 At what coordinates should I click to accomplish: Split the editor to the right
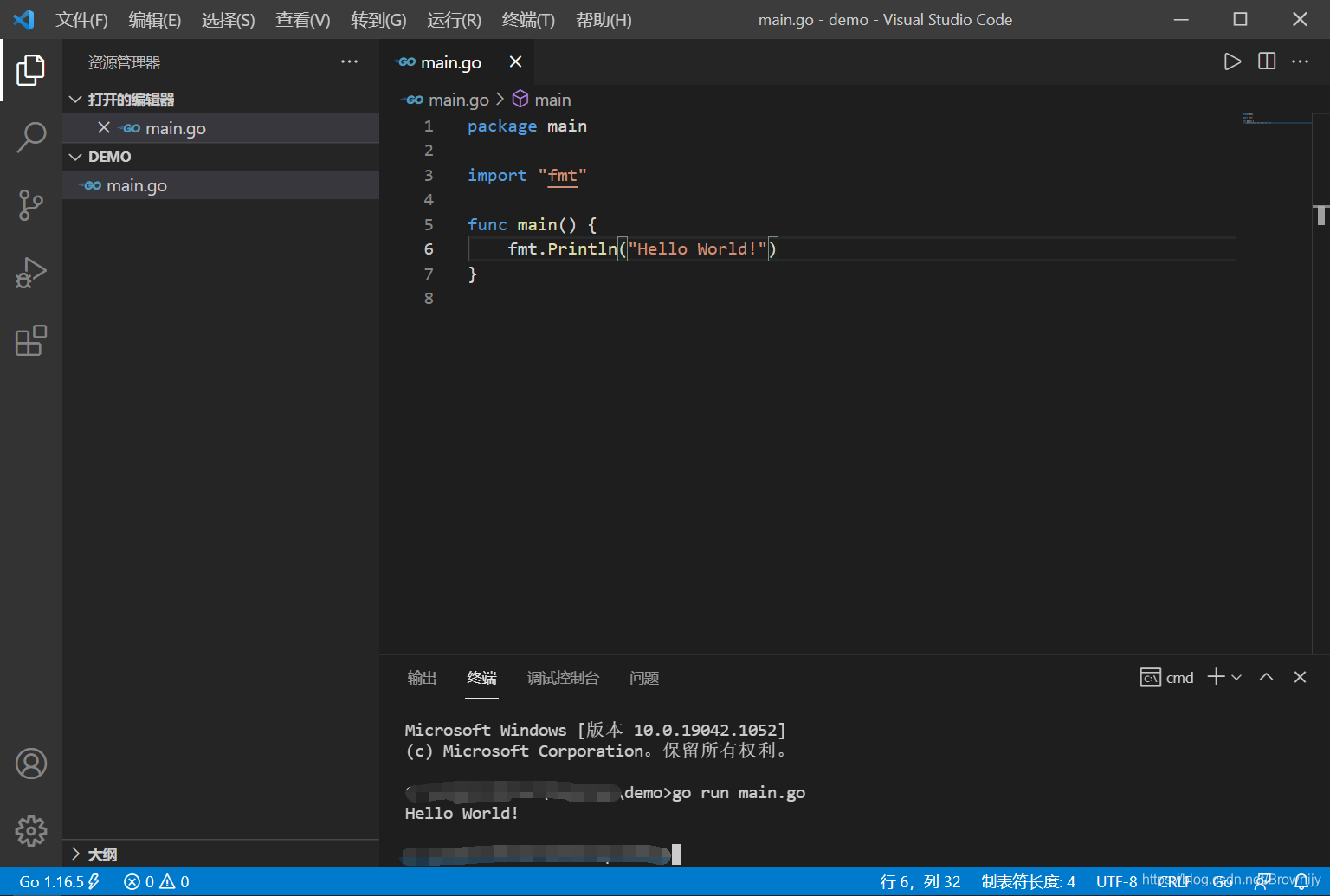tap(1267, 61)
